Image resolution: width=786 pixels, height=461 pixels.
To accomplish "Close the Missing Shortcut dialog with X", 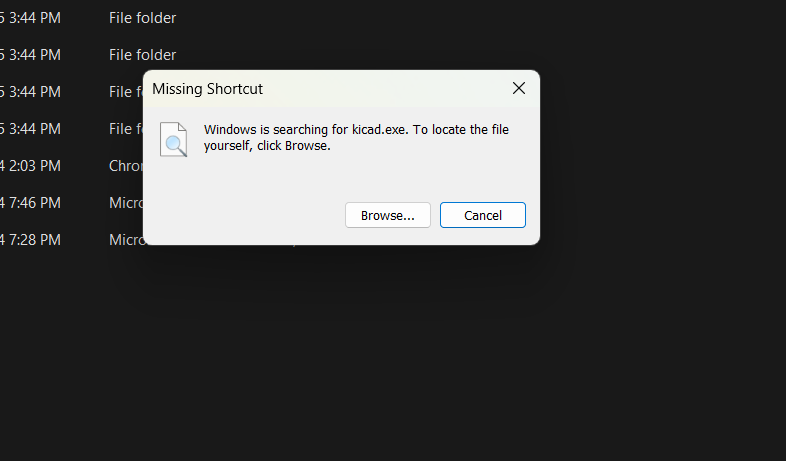I will click(x=519, y=88).
